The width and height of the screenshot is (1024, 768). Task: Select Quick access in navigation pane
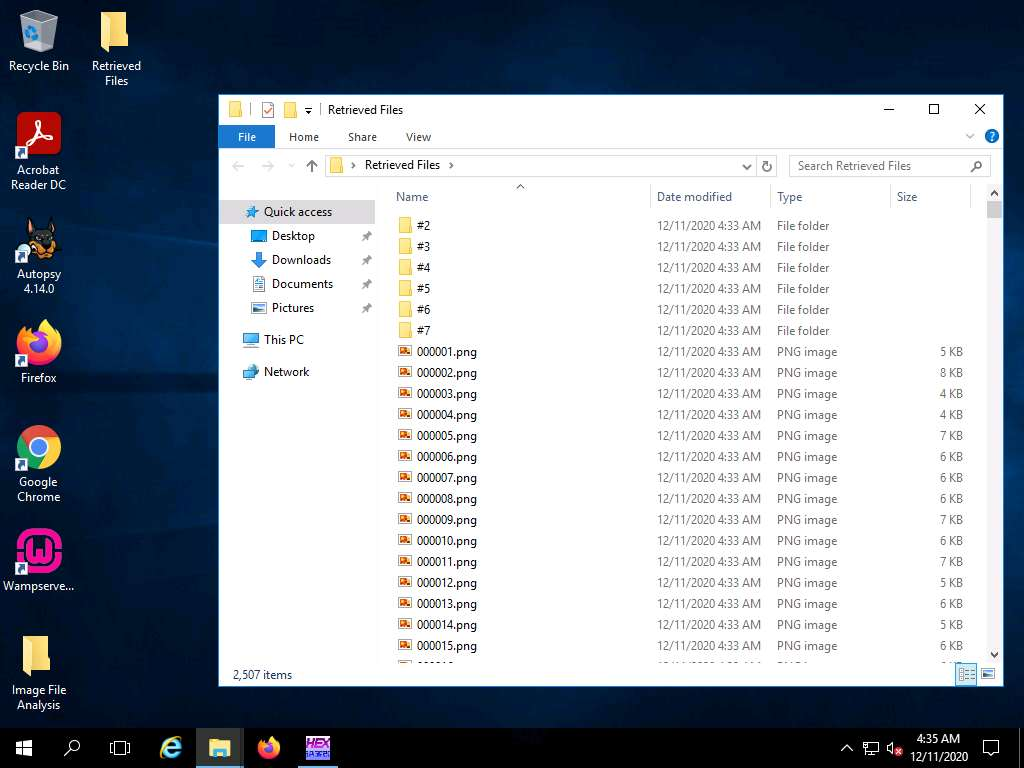(x=298, y=212)
